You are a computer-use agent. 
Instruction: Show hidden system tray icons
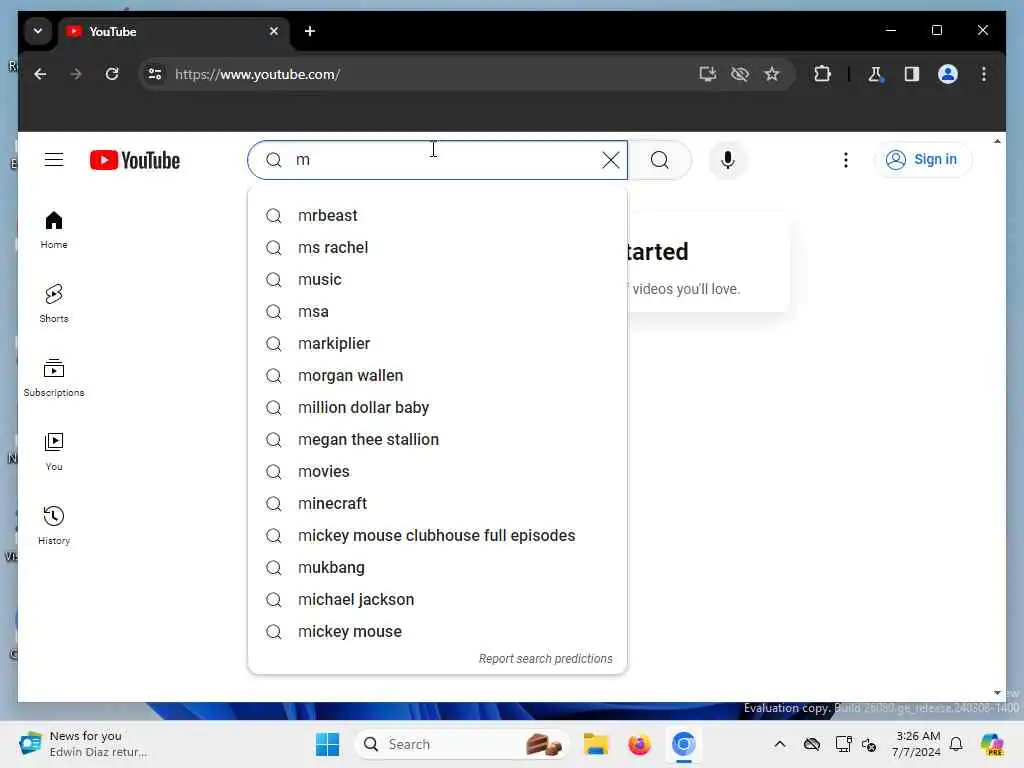click(x=780, y=744)
